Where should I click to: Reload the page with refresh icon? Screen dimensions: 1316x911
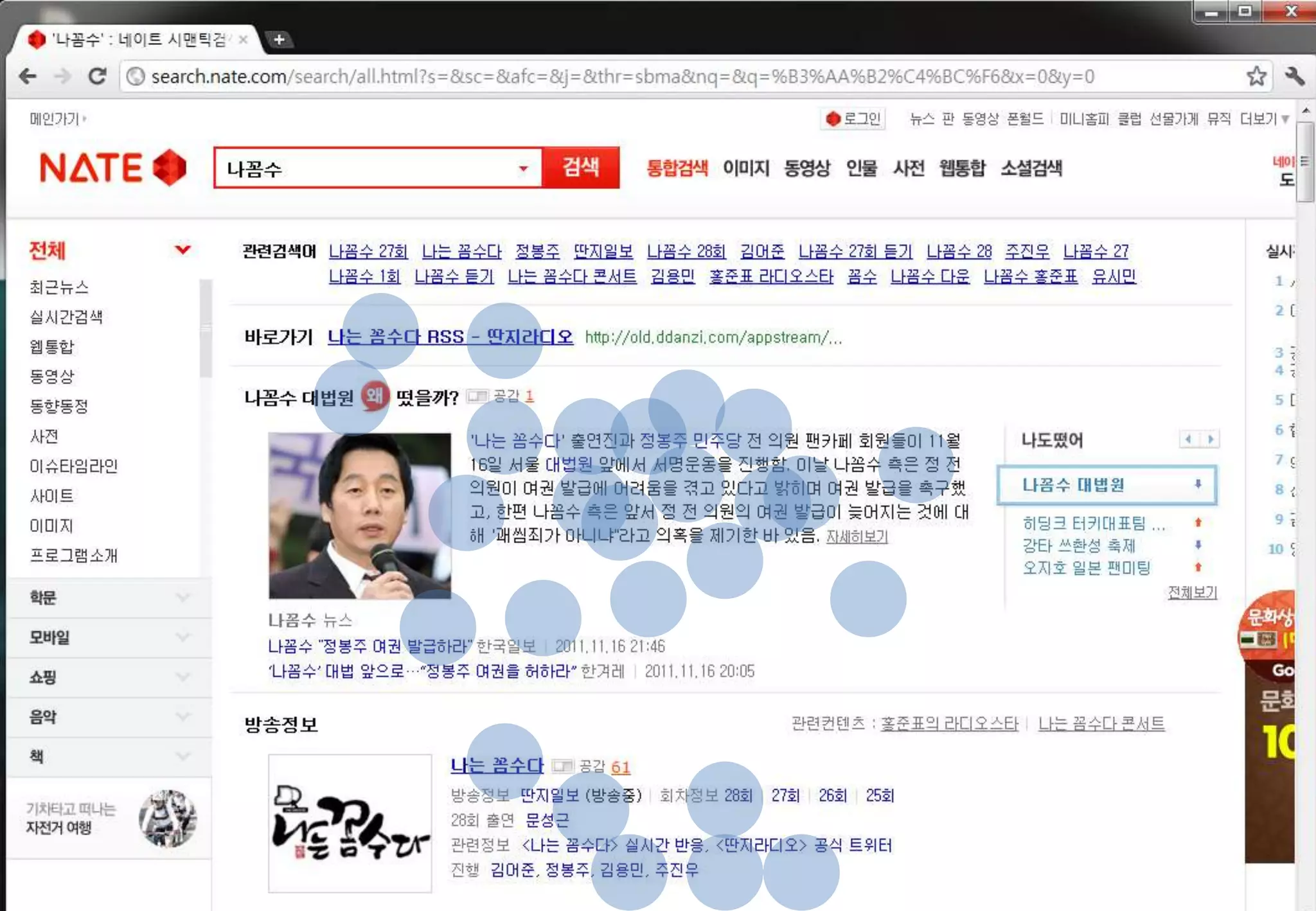(x=98, y=76)
